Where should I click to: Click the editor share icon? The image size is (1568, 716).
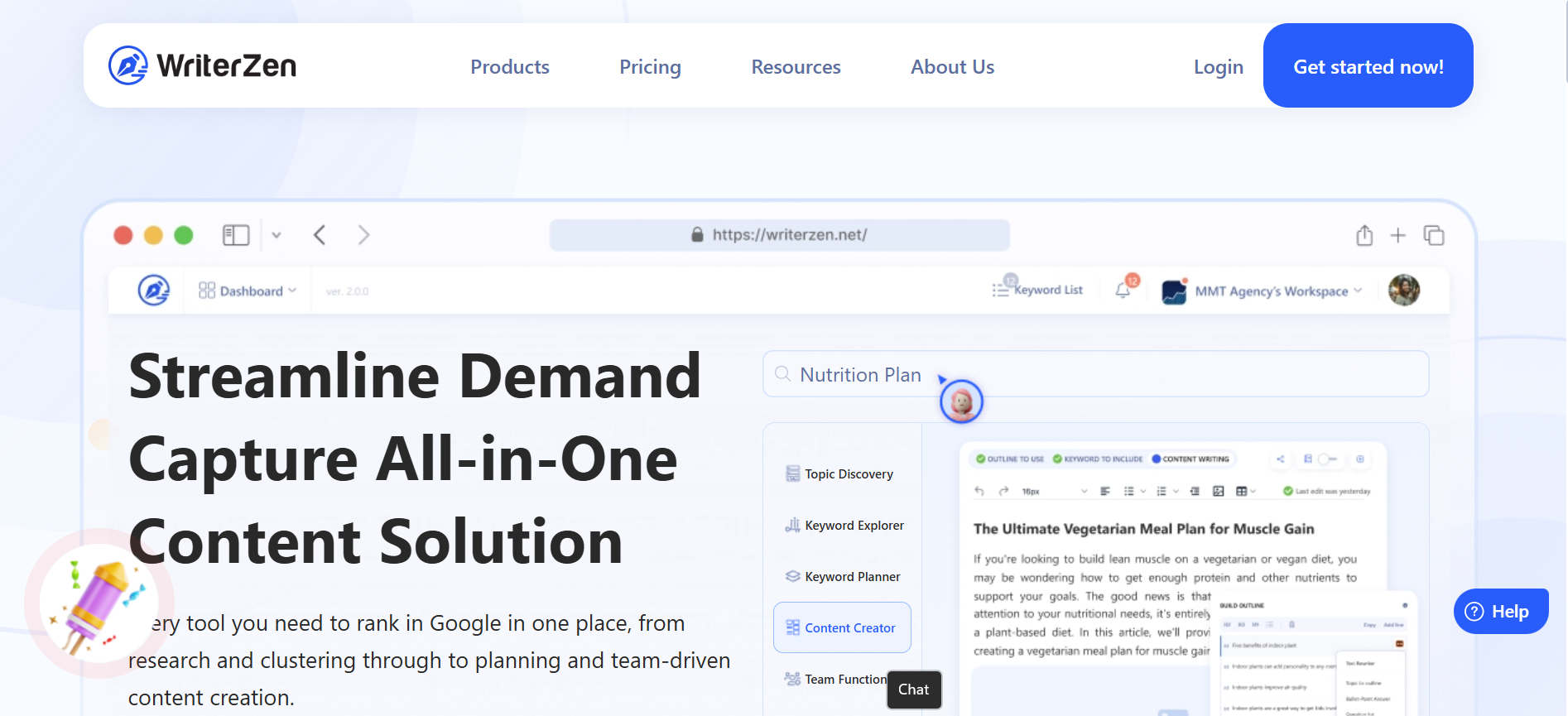pos(1280,459)
